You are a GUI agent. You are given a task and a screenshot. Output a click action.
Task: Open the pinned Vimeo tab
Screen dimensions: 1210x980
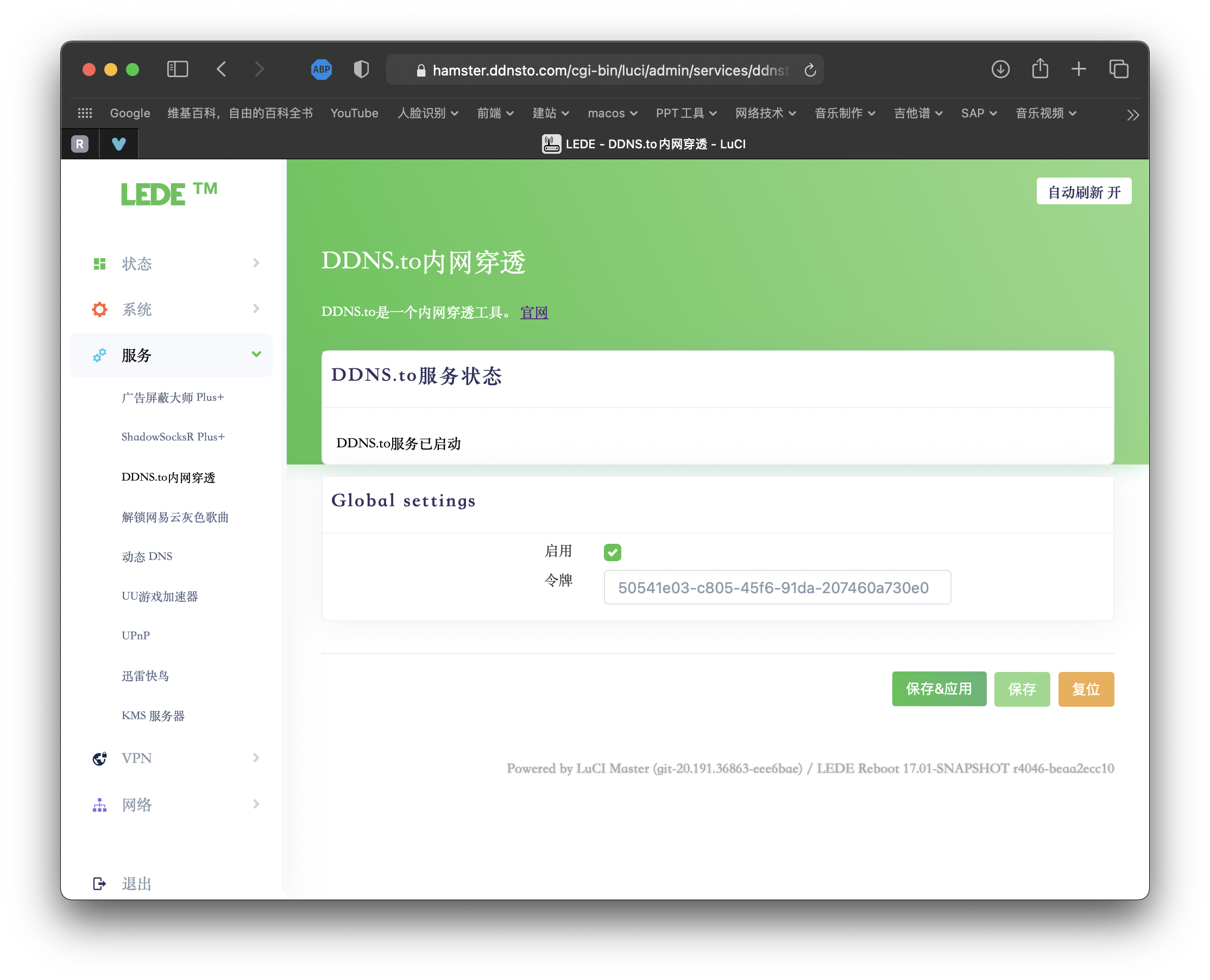pyautogui.click(x=118, y=144)
